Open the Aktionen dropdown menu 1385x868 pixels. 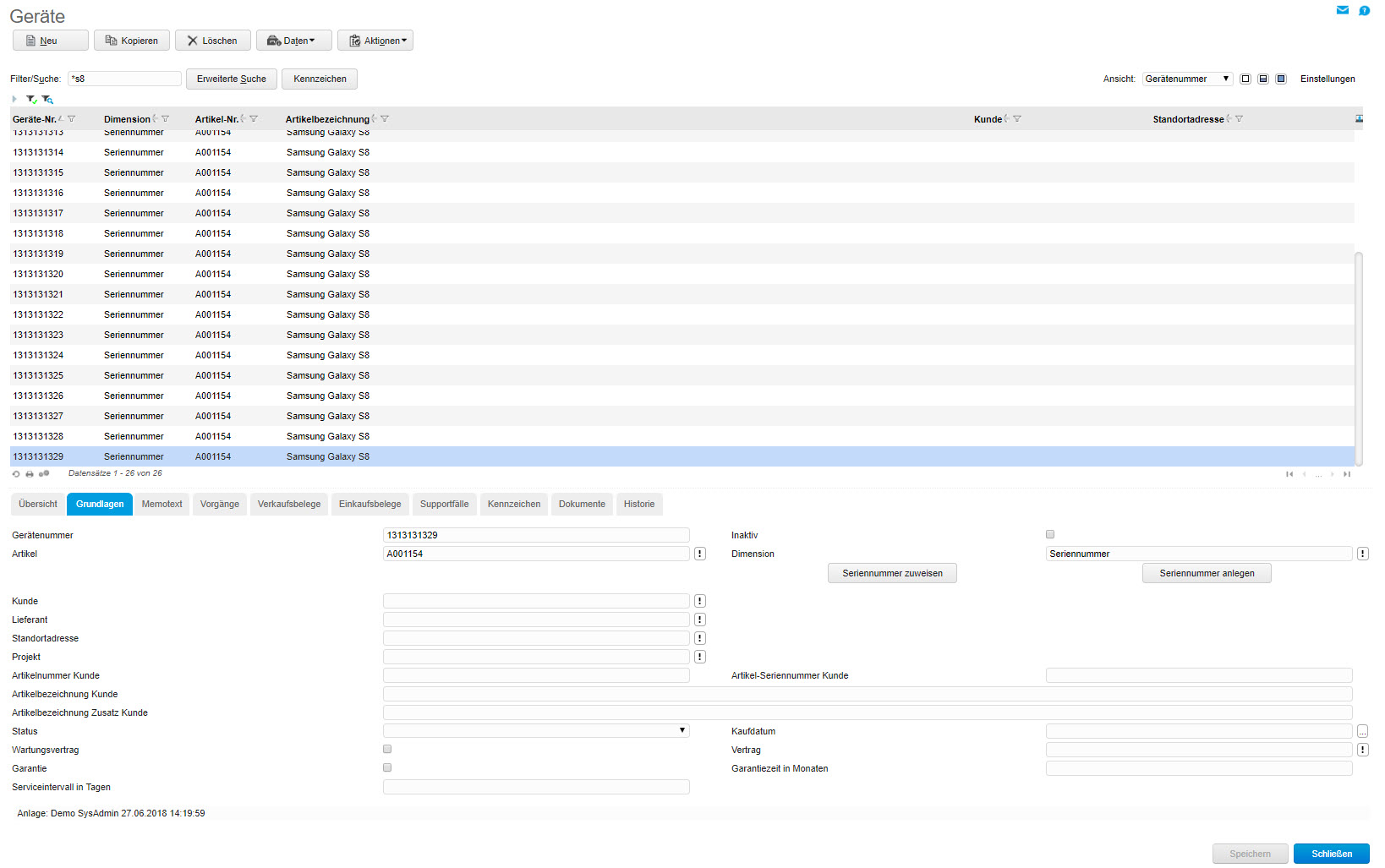375,41
